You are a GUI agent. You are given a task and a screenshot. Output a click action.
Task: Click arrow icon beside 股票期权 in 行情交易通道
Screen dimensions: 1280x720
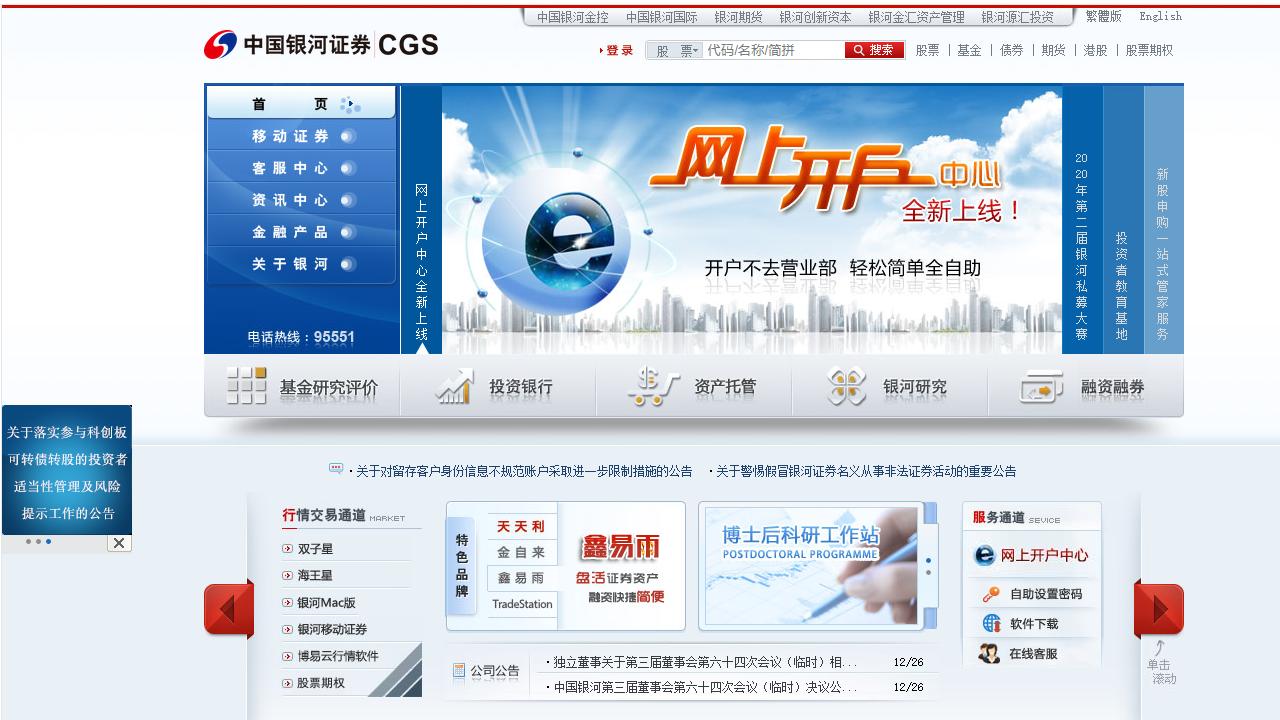[x=288, y=684]
